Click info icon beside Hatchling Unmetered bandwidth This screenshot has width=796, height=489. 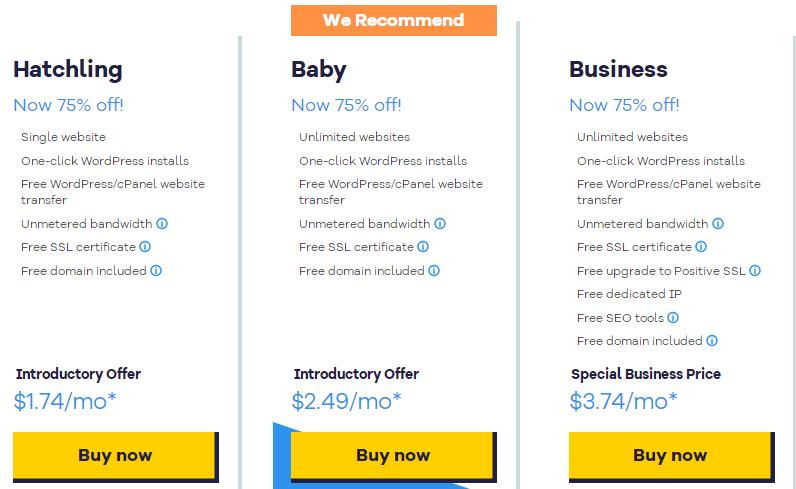pyautogui.click(x=162, y=224)
